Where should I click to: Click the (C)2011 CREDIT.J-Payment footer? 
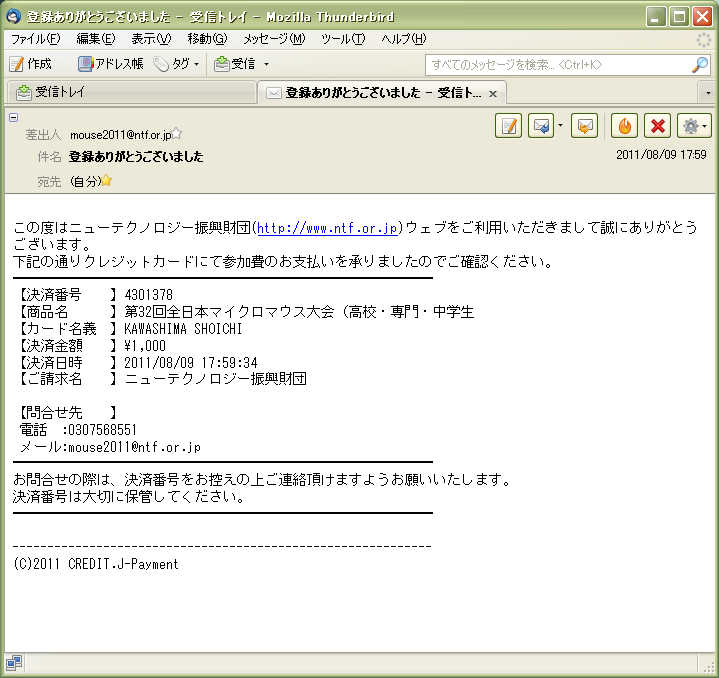point(95,564)
